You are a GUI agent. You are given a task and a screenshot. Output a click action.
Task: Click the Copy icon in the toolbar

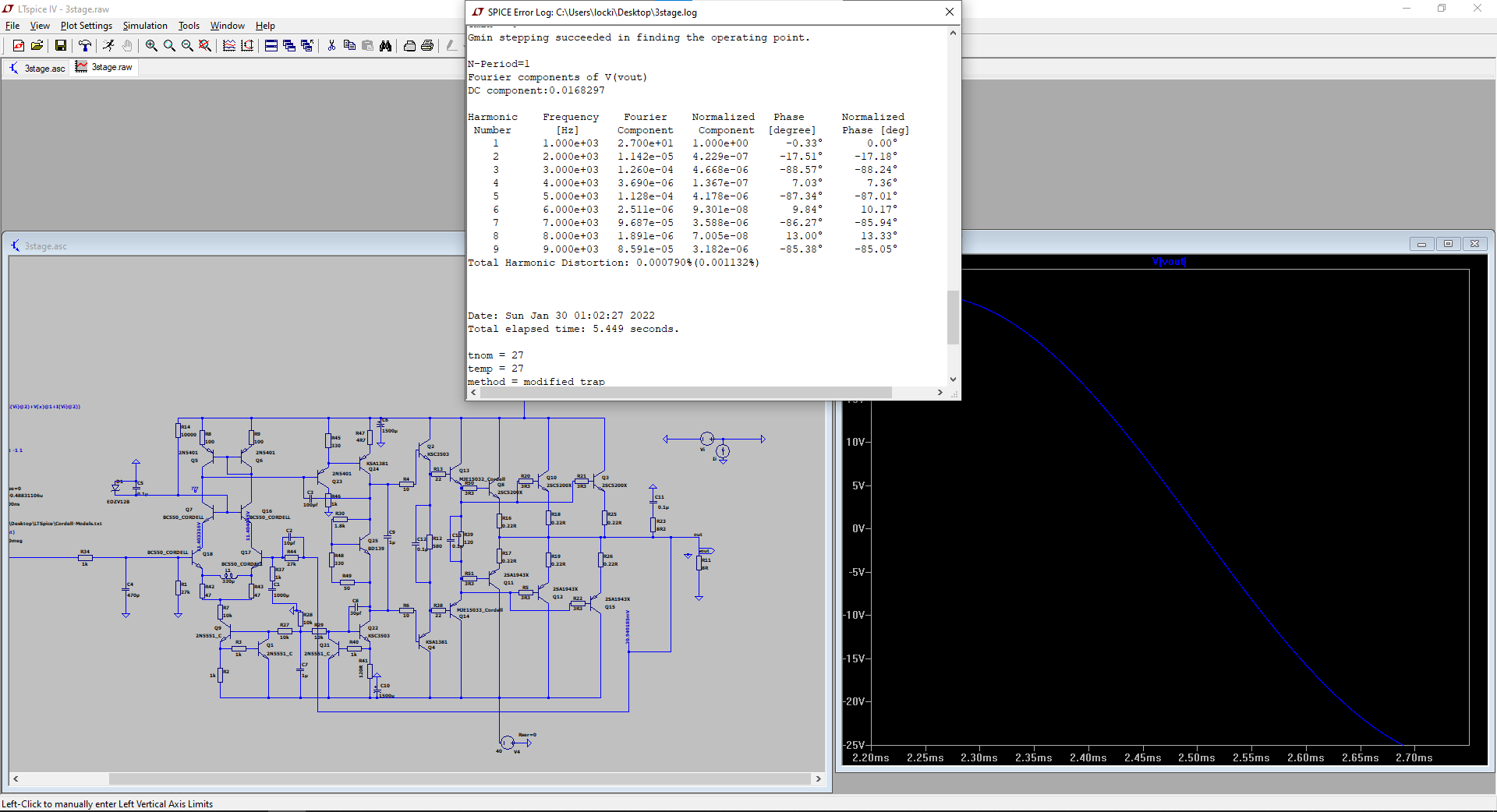click(349, 46)
